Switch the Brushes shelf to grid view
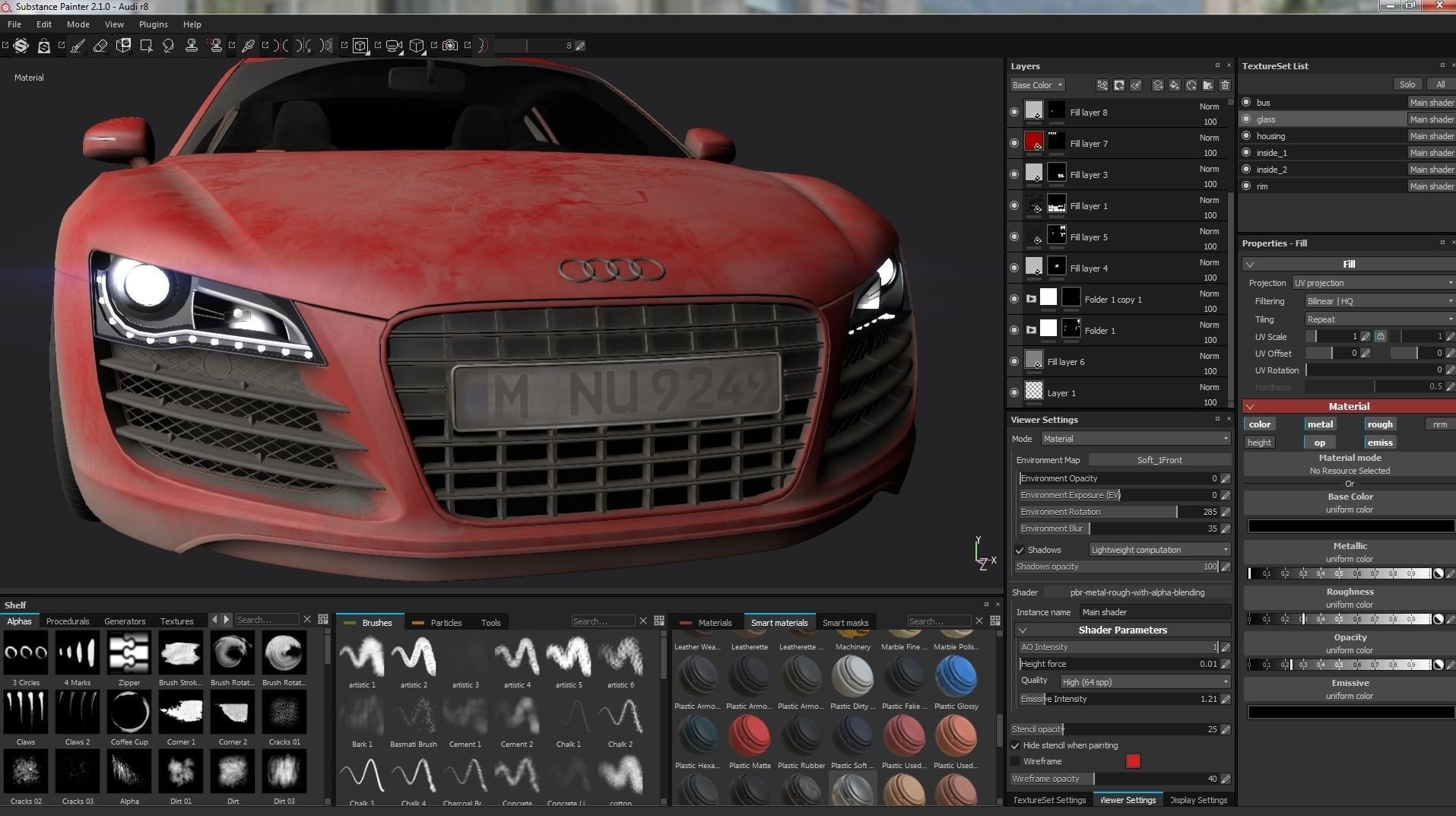Image resolution: width=1456 pixels, height=816 pixels. pos(659,621)
